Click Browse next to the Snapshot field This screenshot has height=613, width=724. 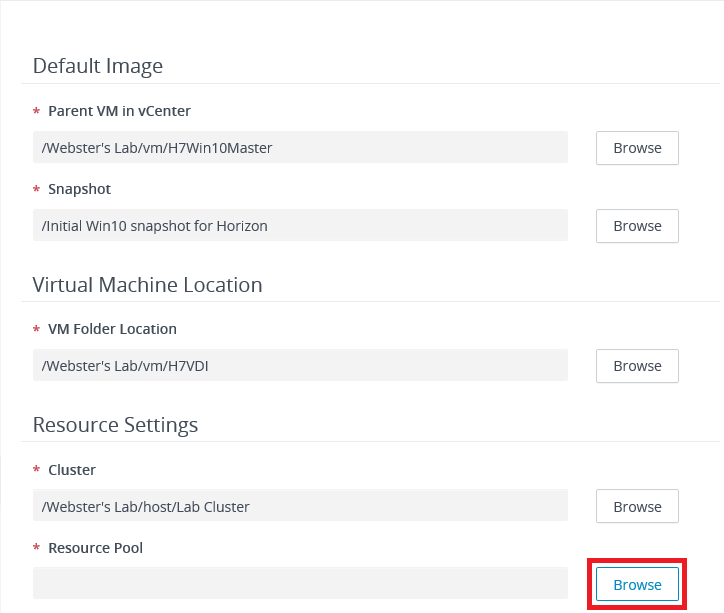[x=637, y=226]
